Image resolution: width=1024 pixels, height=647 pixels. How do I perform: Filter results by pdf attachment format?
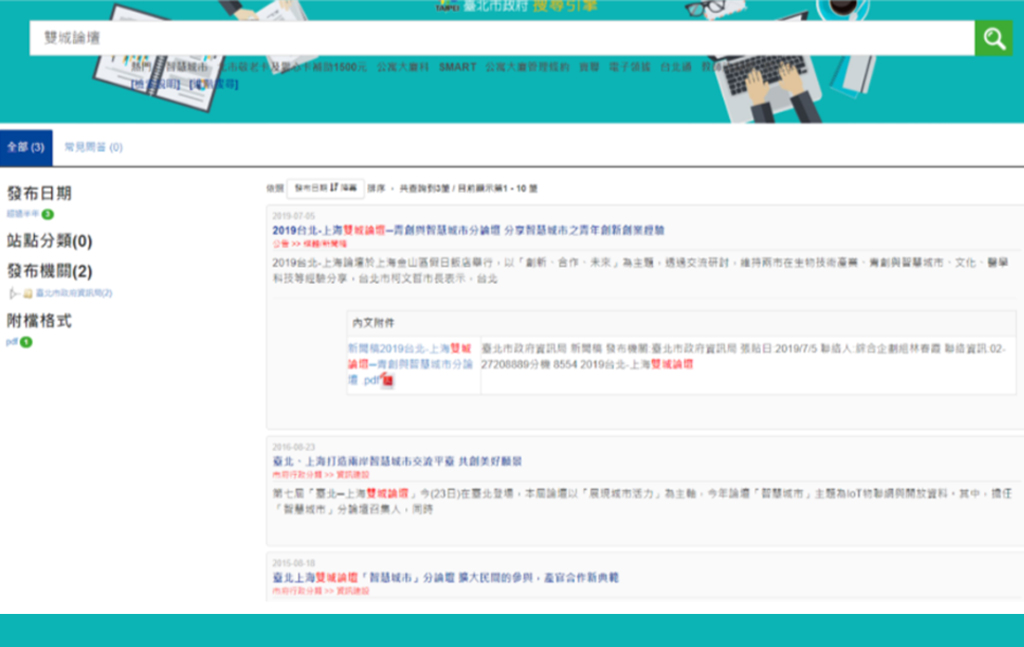coord(12,342)
